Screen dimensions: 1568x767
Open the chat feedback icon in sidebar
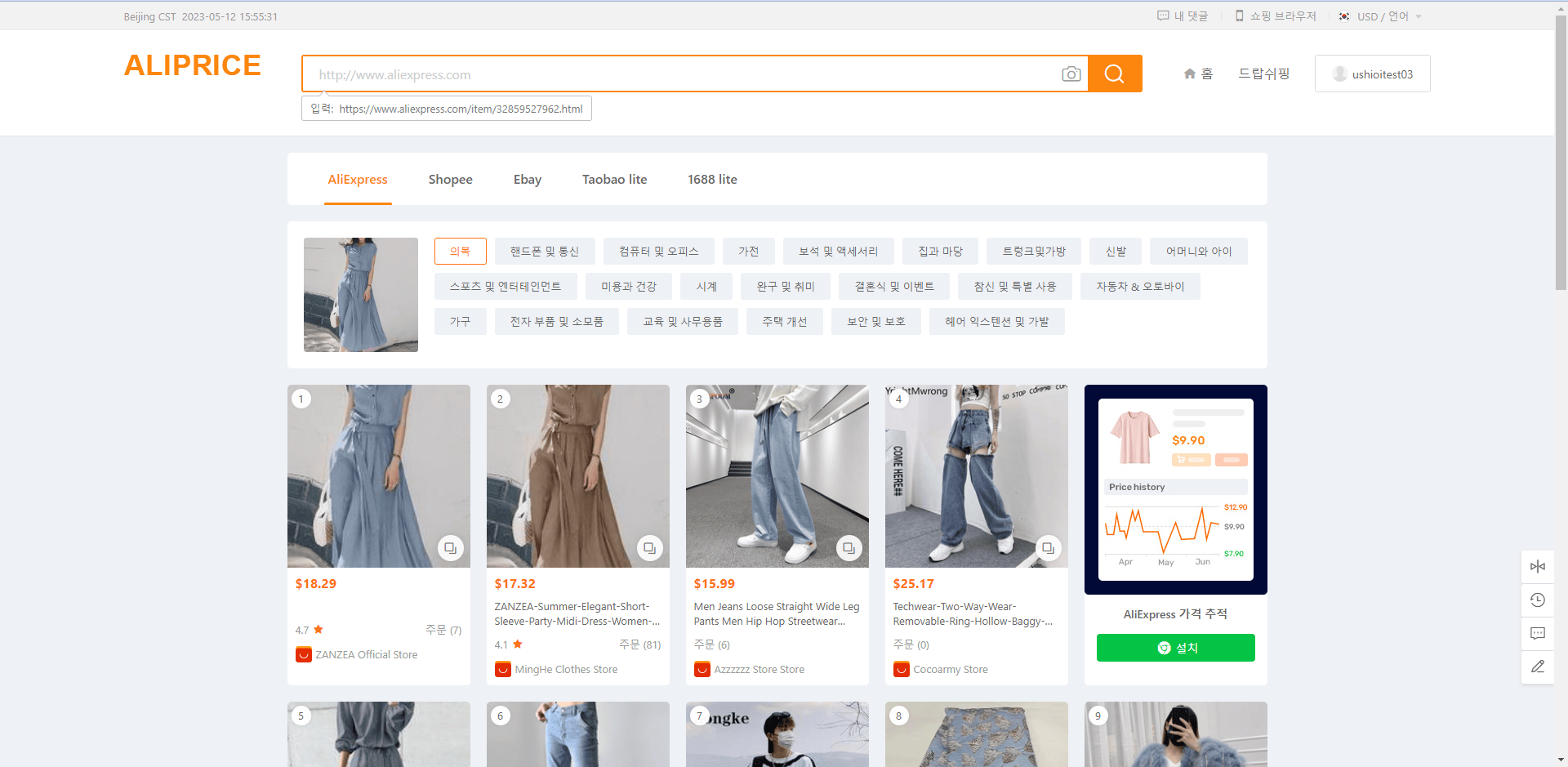point(1538,634)
